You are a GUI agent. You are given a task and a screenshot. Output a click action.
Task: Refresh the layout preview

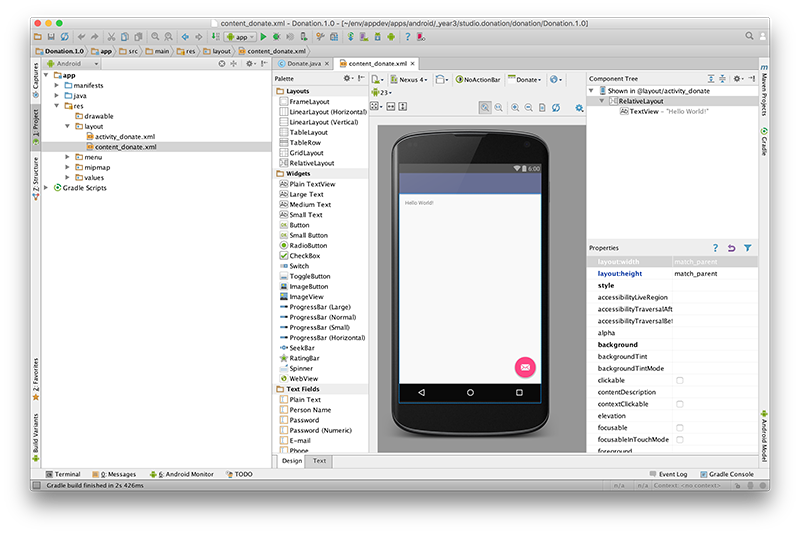pyautogui.click(x=556, y=107)
